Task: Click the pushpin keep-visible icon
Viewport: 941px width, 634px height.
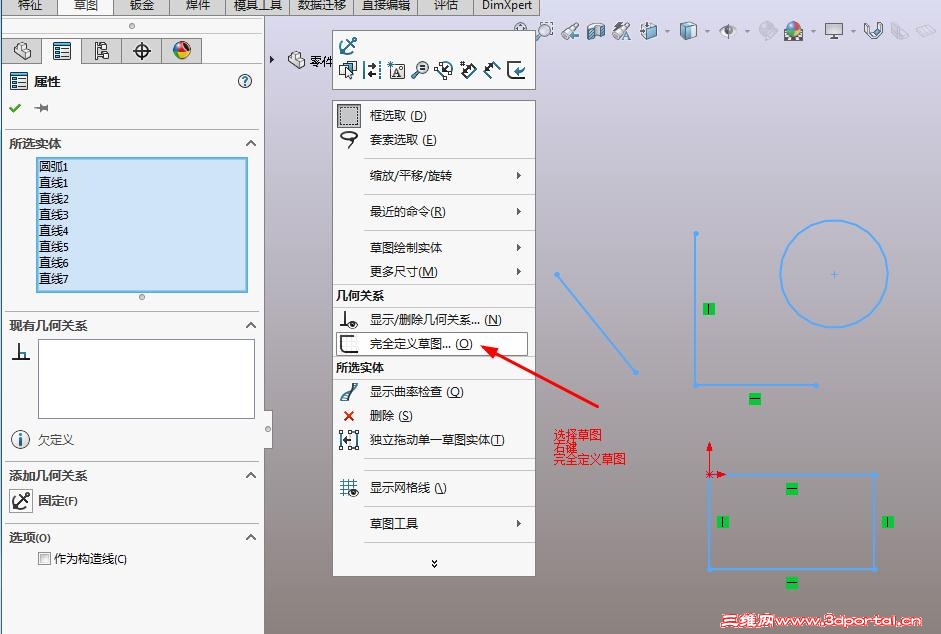Action: point(41,108)
